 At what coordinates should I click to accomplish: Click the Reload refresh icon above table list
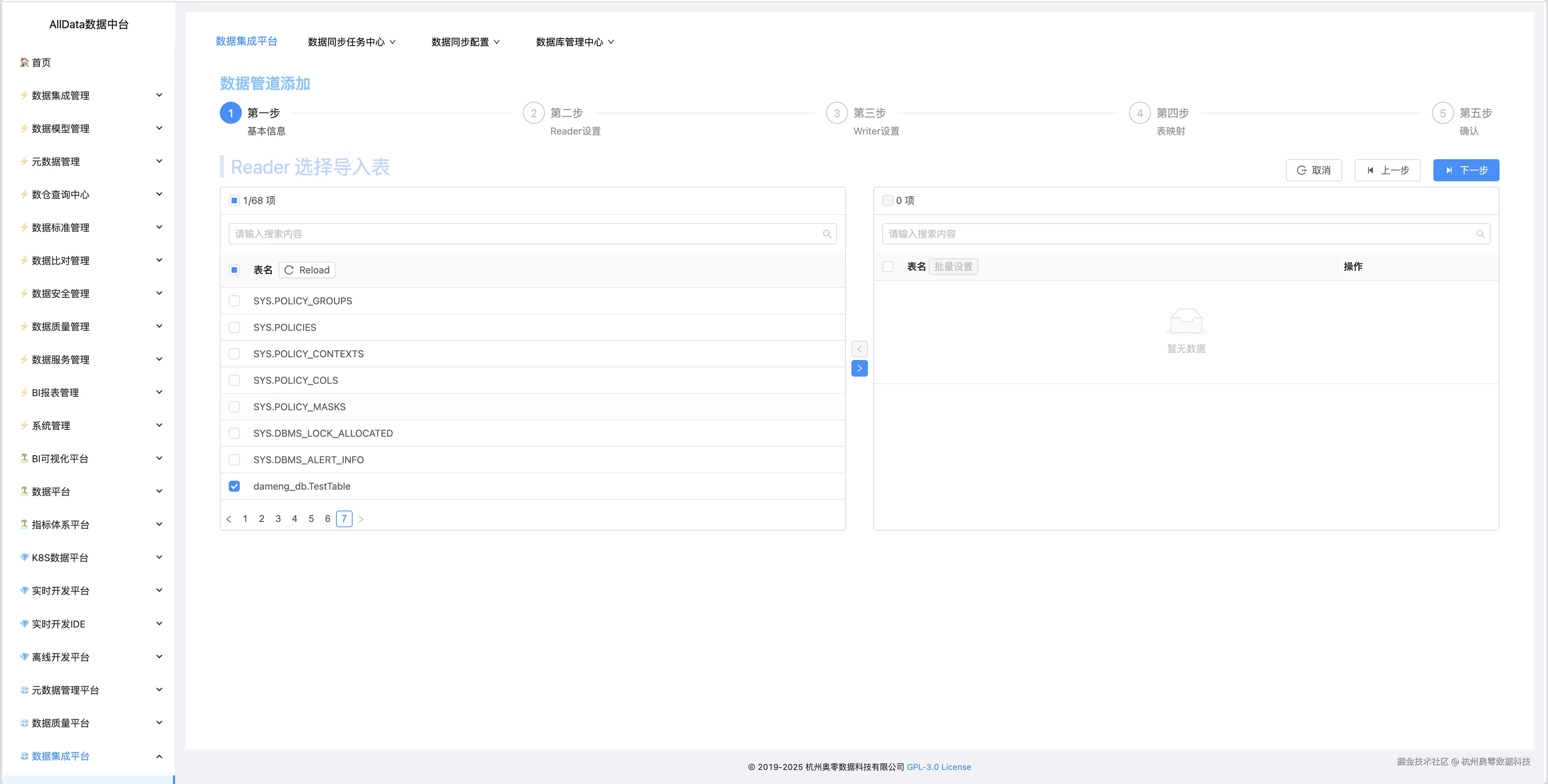pos(289,270)
